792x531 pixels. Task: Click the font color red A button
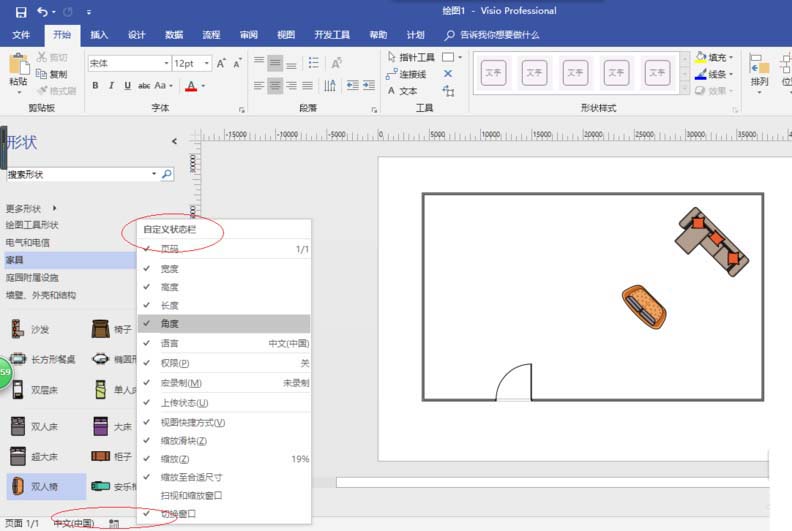pyautogui.click(x=190, y=86)
